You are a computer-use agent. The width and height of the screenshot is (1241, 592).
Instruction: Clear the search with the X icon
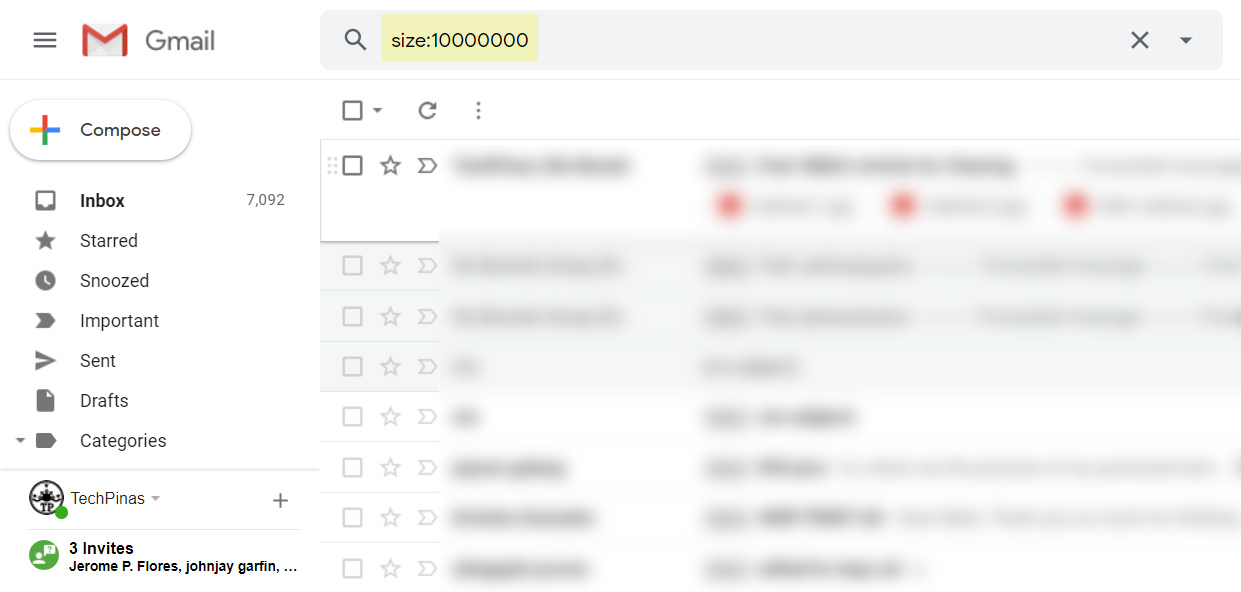(1139, 40)
